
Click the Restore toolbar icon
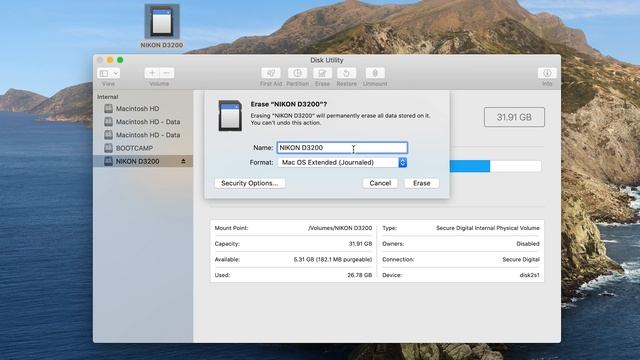(346, 73)
